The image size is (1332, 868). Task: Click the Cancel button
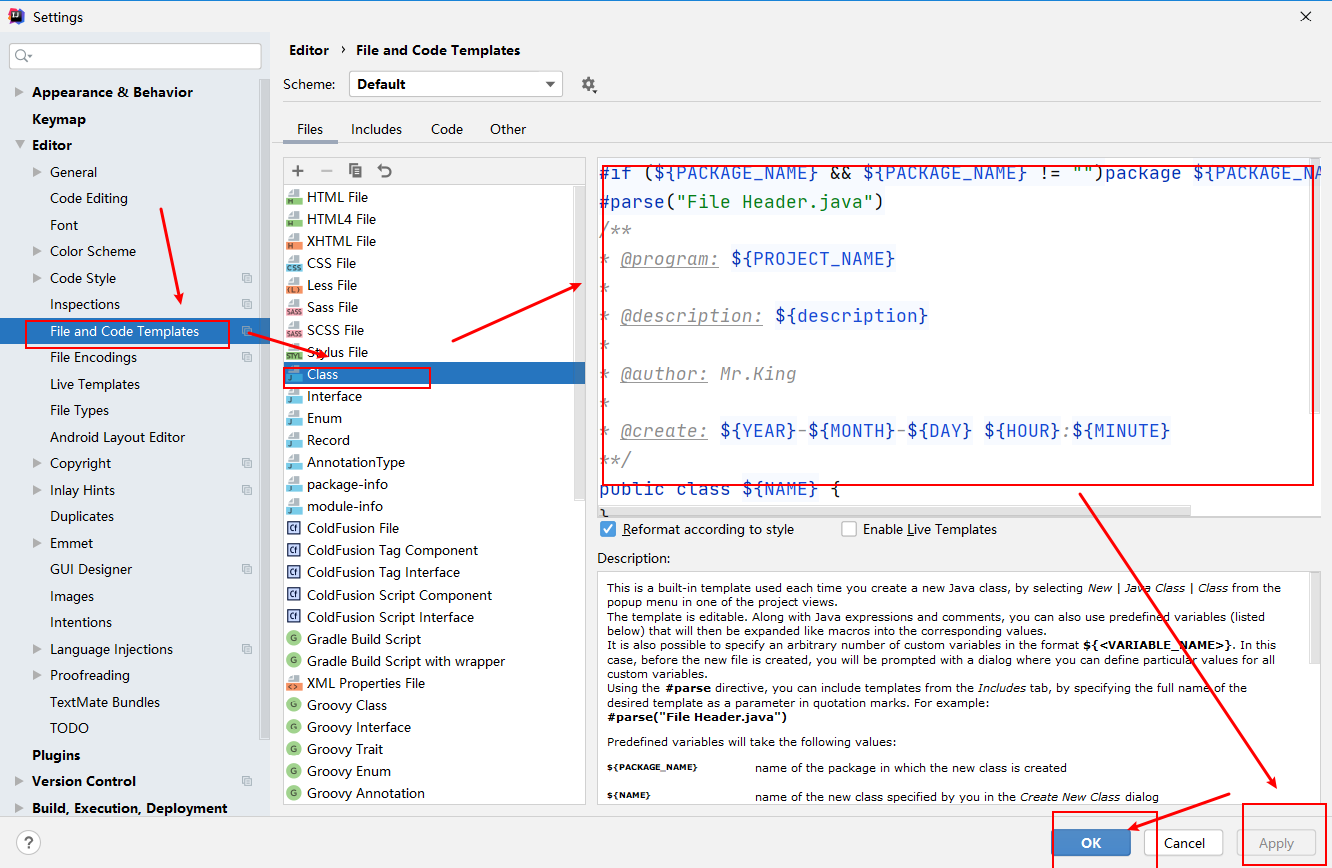point(1184,843)
